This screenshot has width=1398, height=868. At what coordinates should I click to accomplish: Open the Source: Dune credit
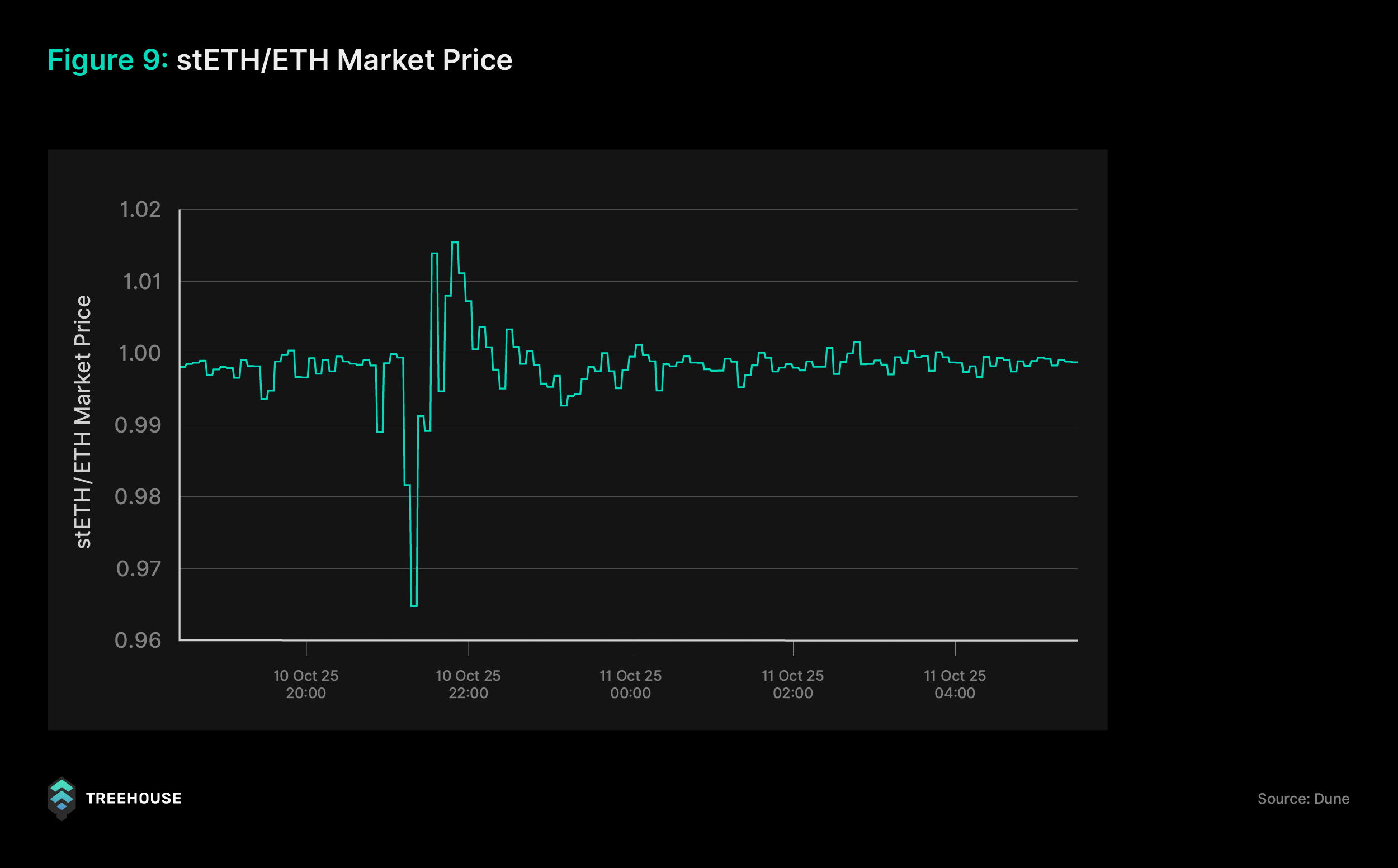(x=1302, y=799)
